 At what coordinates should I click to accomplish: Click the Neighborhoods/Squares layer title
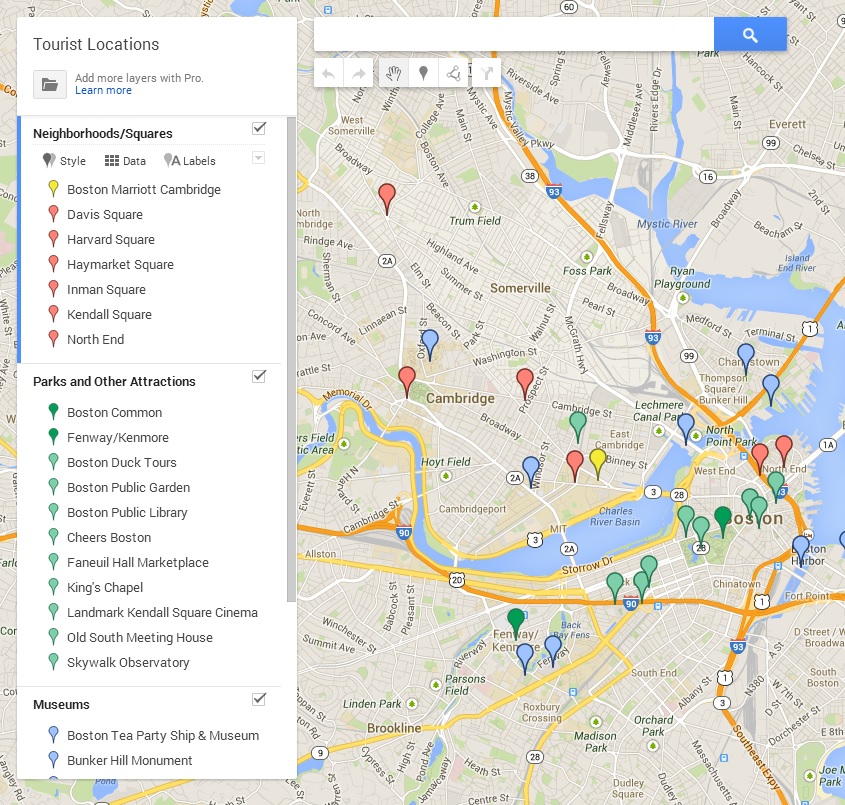coord(103,134)
